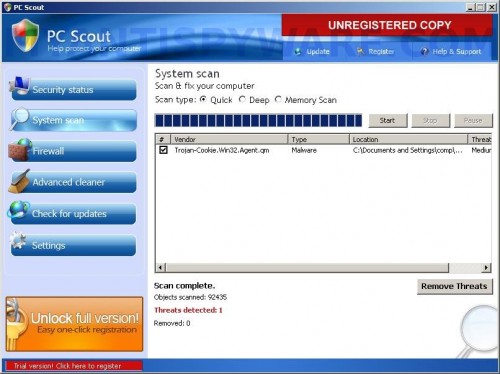Click the scan progress bar
Viewport: 500px width, 374px height.
pos(258,120)
